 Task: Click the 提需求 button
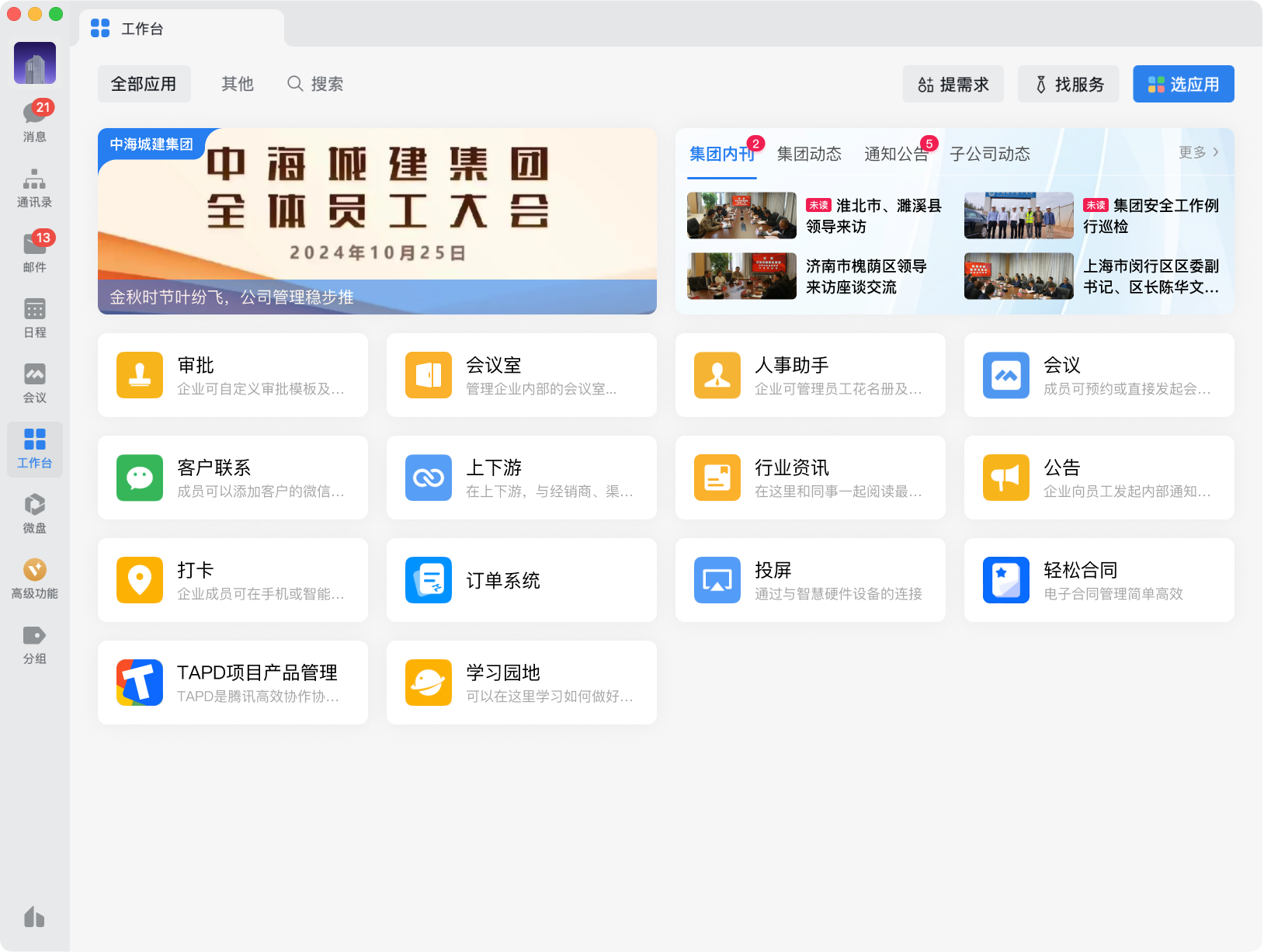pyautogui.click(x=953, y=84)
